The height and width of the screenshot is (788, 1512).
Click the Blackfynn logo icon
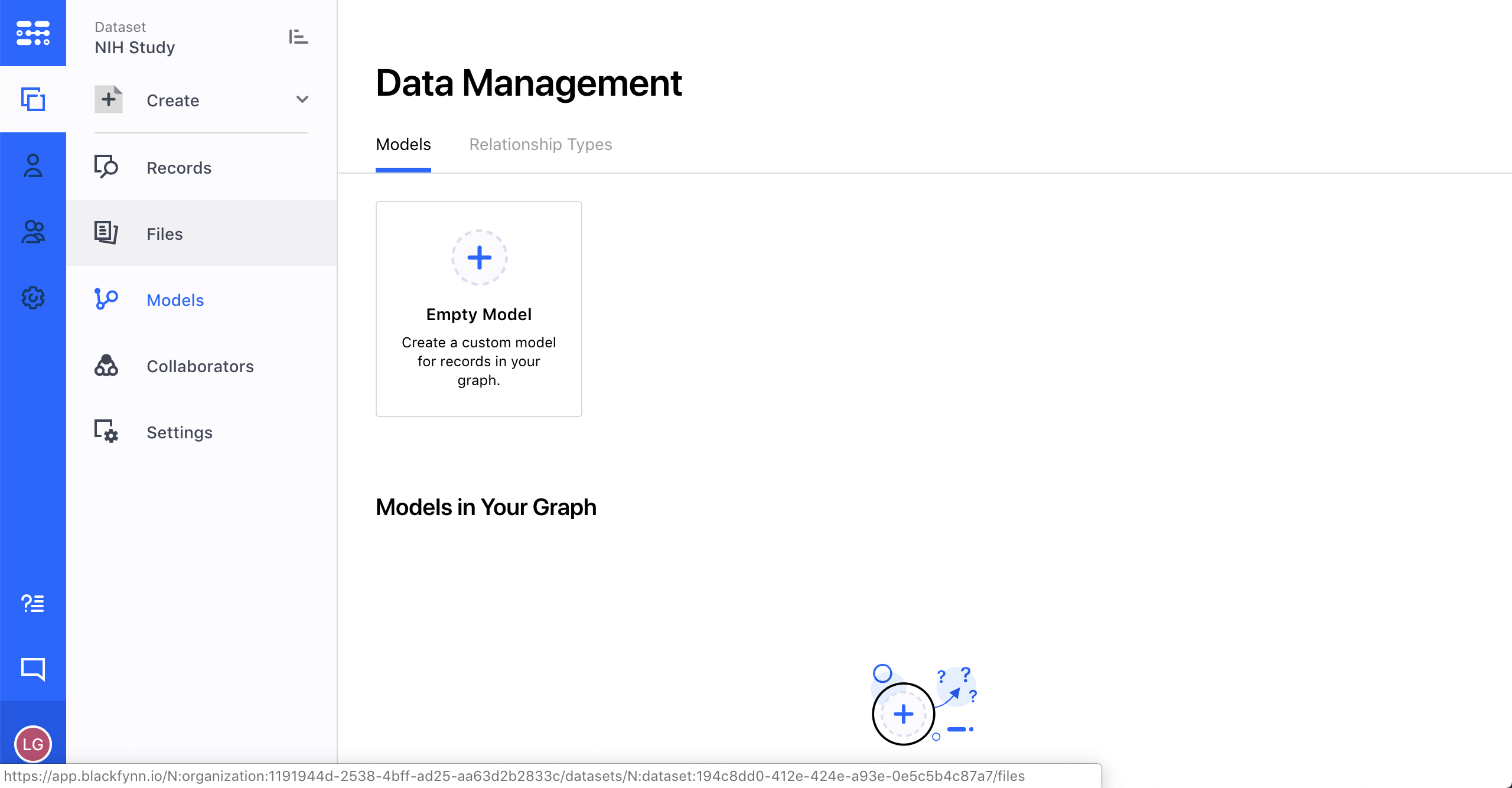pos(33,33)
